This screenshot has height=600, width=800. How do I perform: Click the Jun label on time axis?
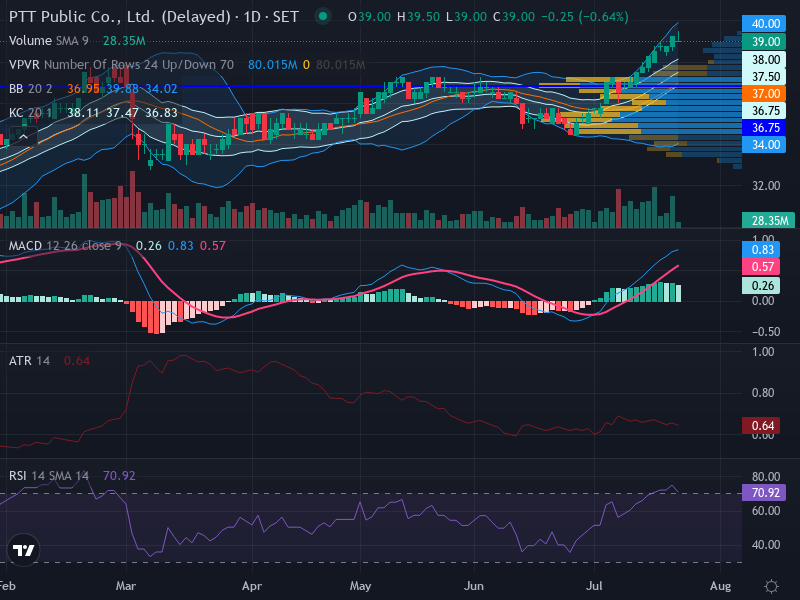click(474, 586)
